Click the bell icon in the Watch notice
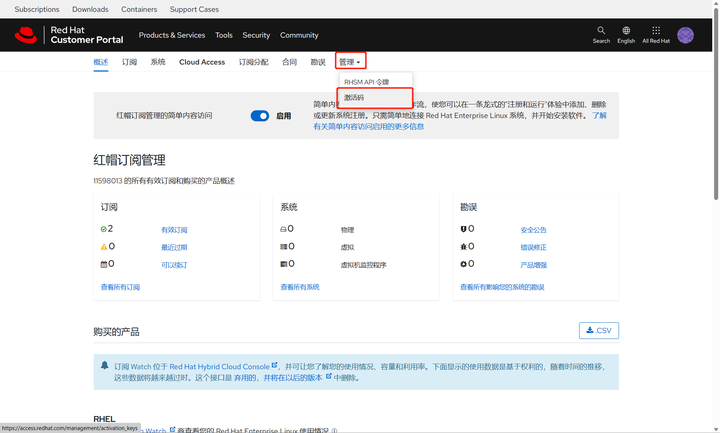The height and width of the screenshot is (433, 720). click(105, 366)
